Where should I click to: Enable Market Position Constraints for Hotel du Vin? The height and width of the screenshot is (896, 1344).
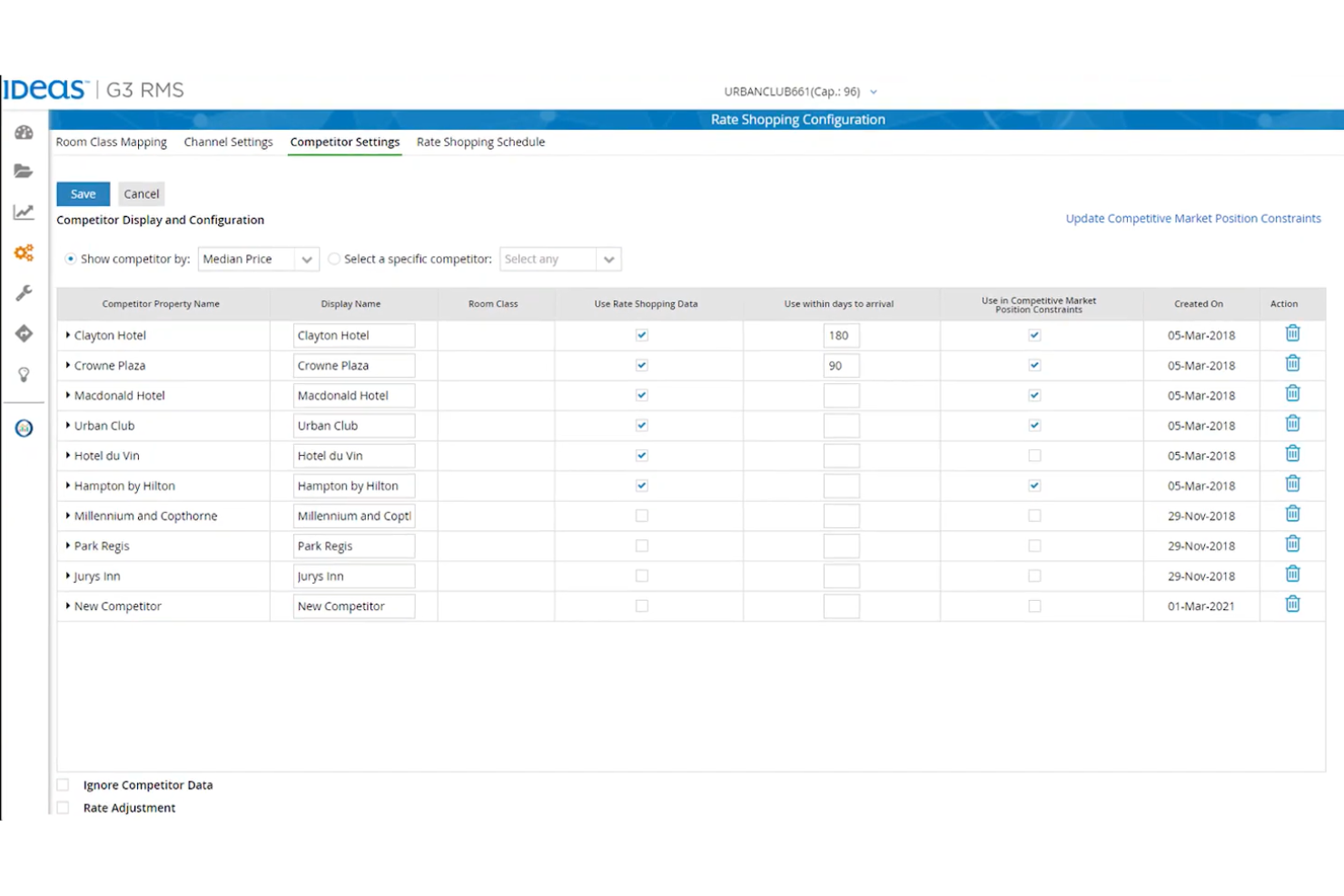(1034, 456)
